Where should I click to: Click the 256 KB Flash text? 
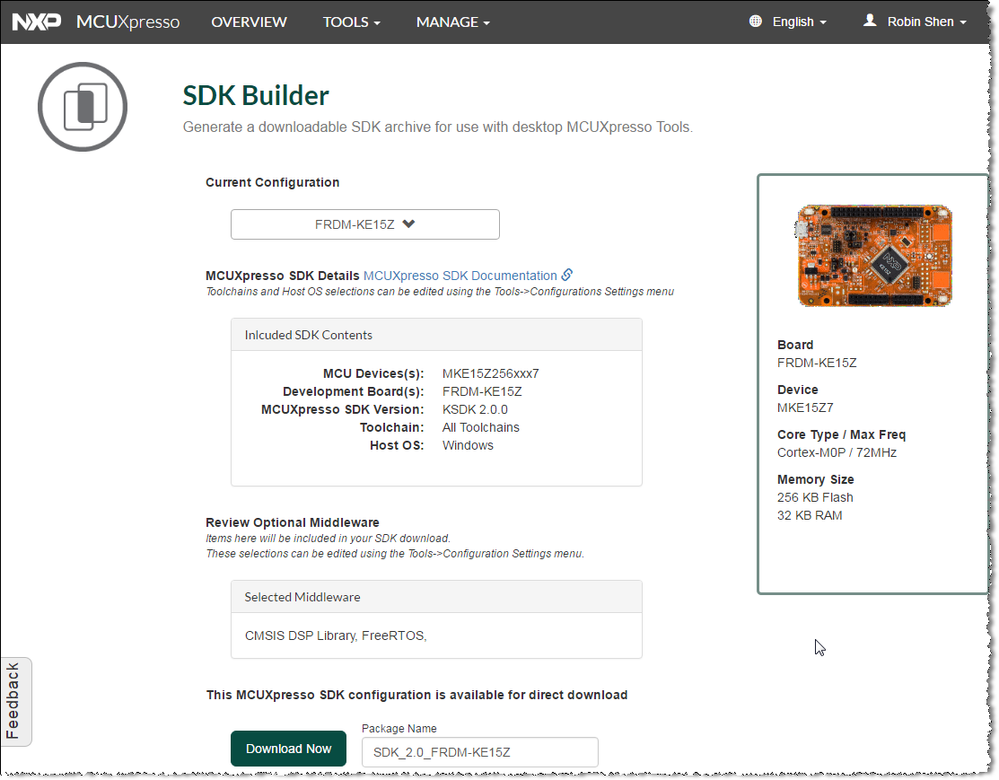815,498
